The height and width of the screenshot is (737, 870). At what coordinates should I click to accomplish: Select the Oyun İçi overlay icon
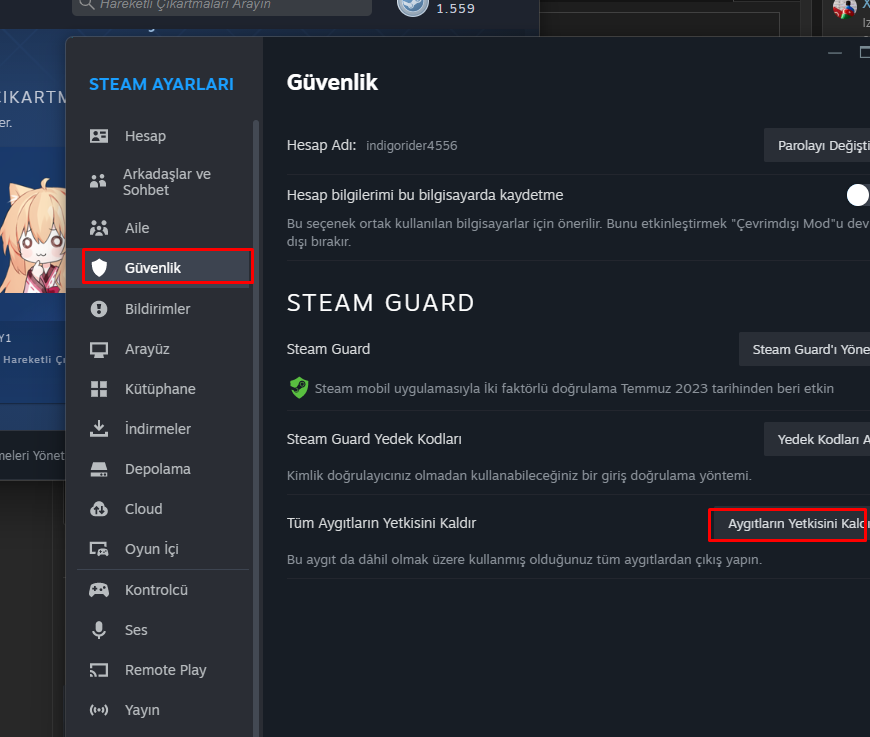pyautogui.click(x=99, y=549)
